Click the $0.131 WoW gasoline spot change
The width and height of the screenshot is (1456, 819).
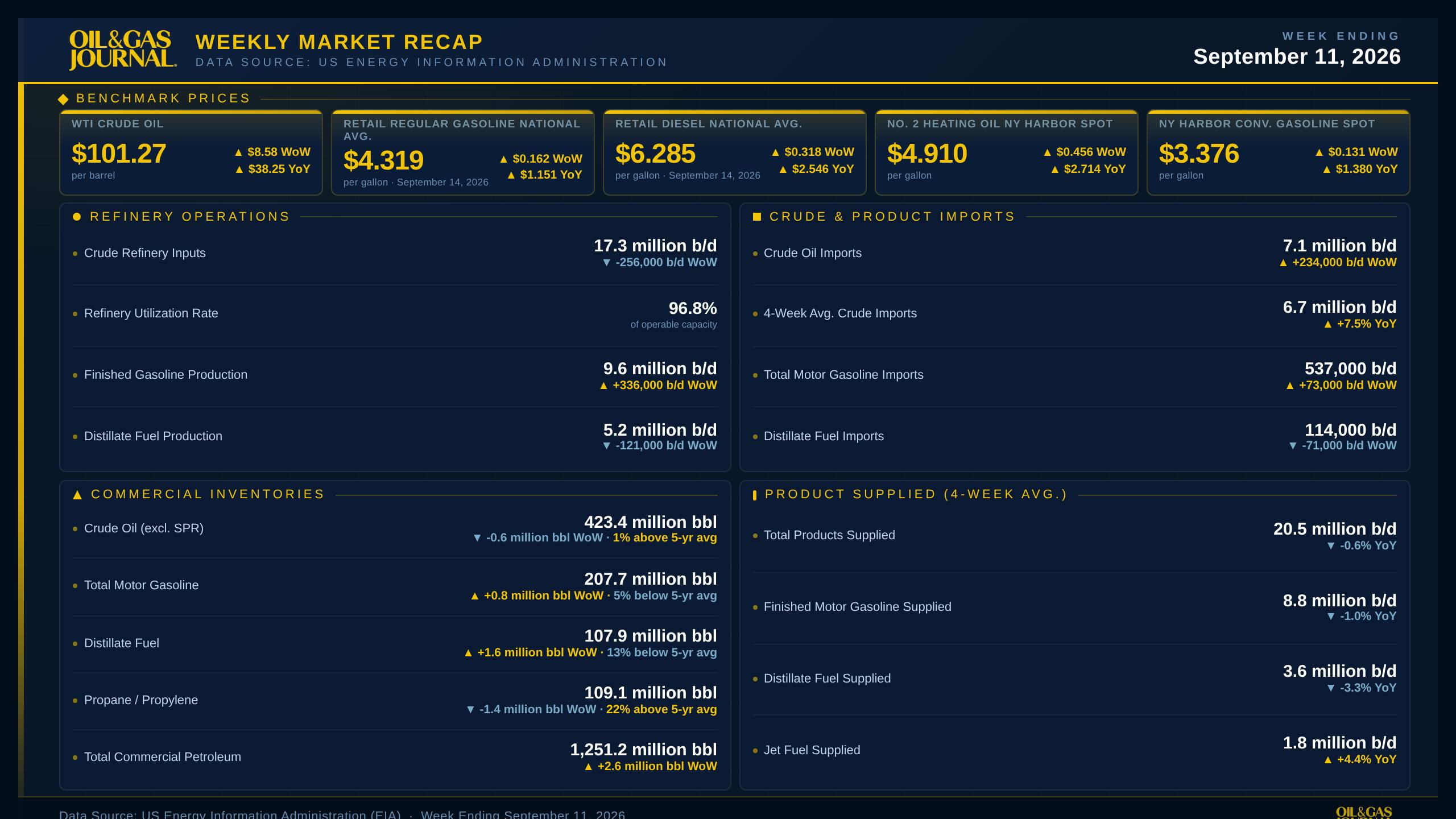point(1363,152)
